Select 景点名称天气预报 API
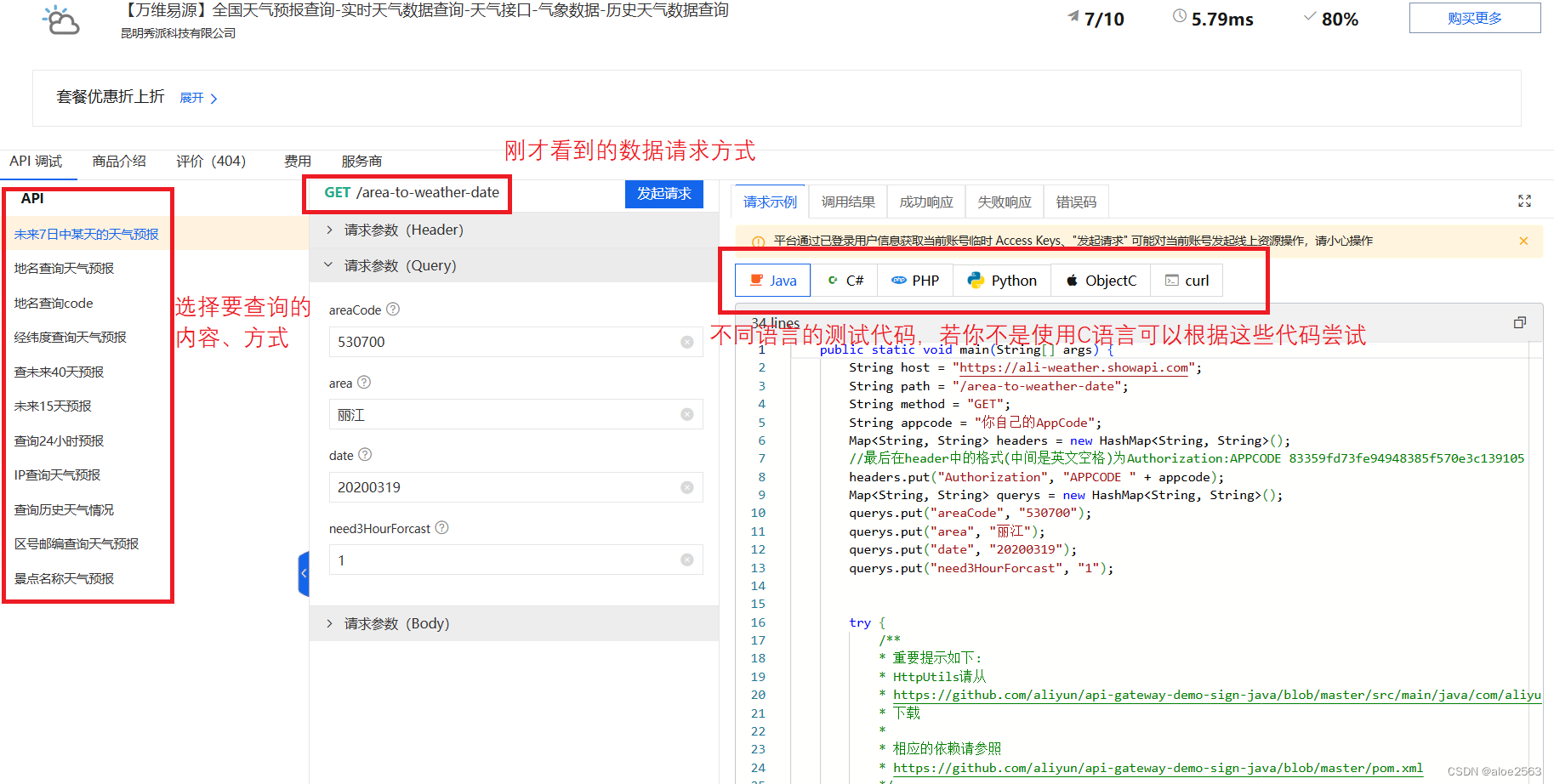1554x784 pixels. pyautogui.click(x=64, y=578)
